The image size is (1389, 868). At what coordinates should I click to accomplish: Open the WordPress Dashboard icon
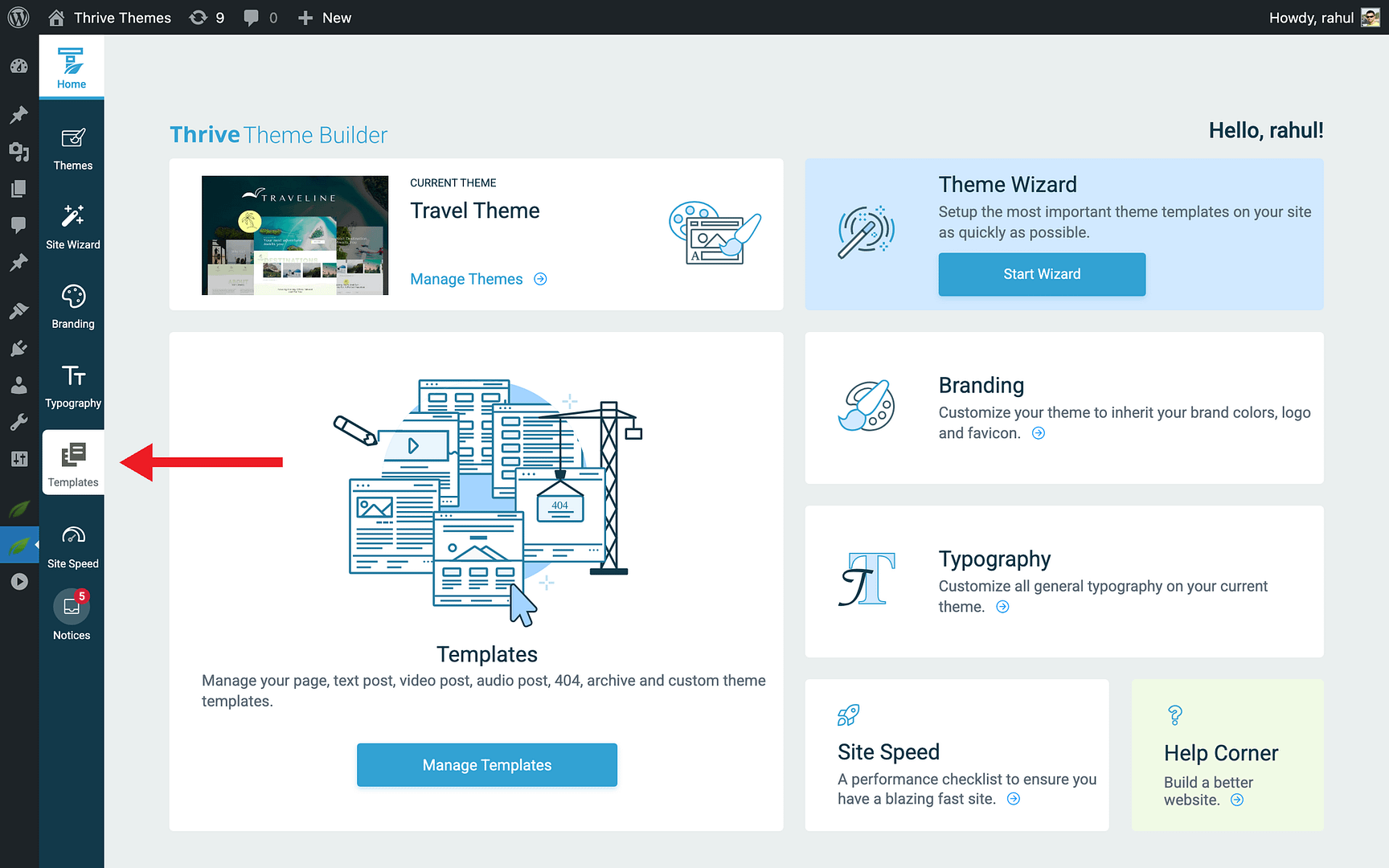point(18,66)
